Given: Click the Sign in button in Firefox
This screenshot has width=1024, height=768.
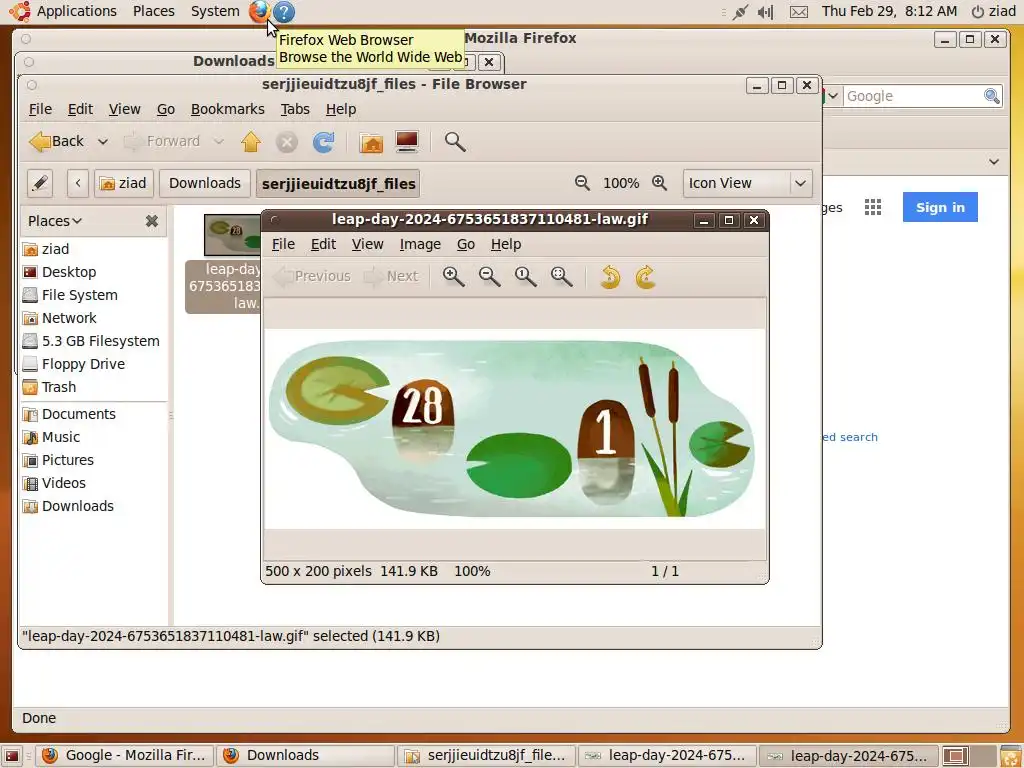Looking at the screenshot, I should (940, 208).
